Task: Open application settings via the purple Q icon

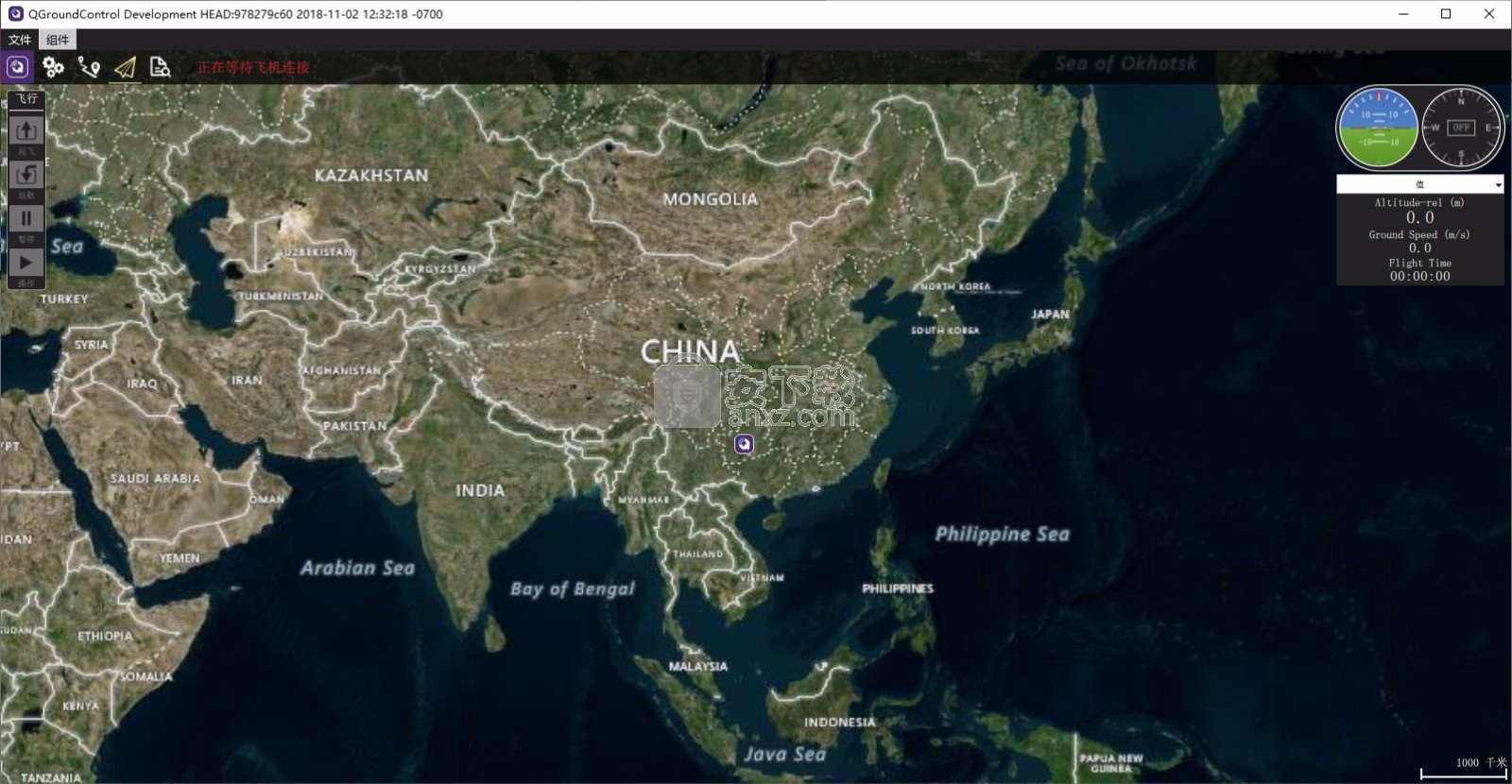Action: [18, 67]
